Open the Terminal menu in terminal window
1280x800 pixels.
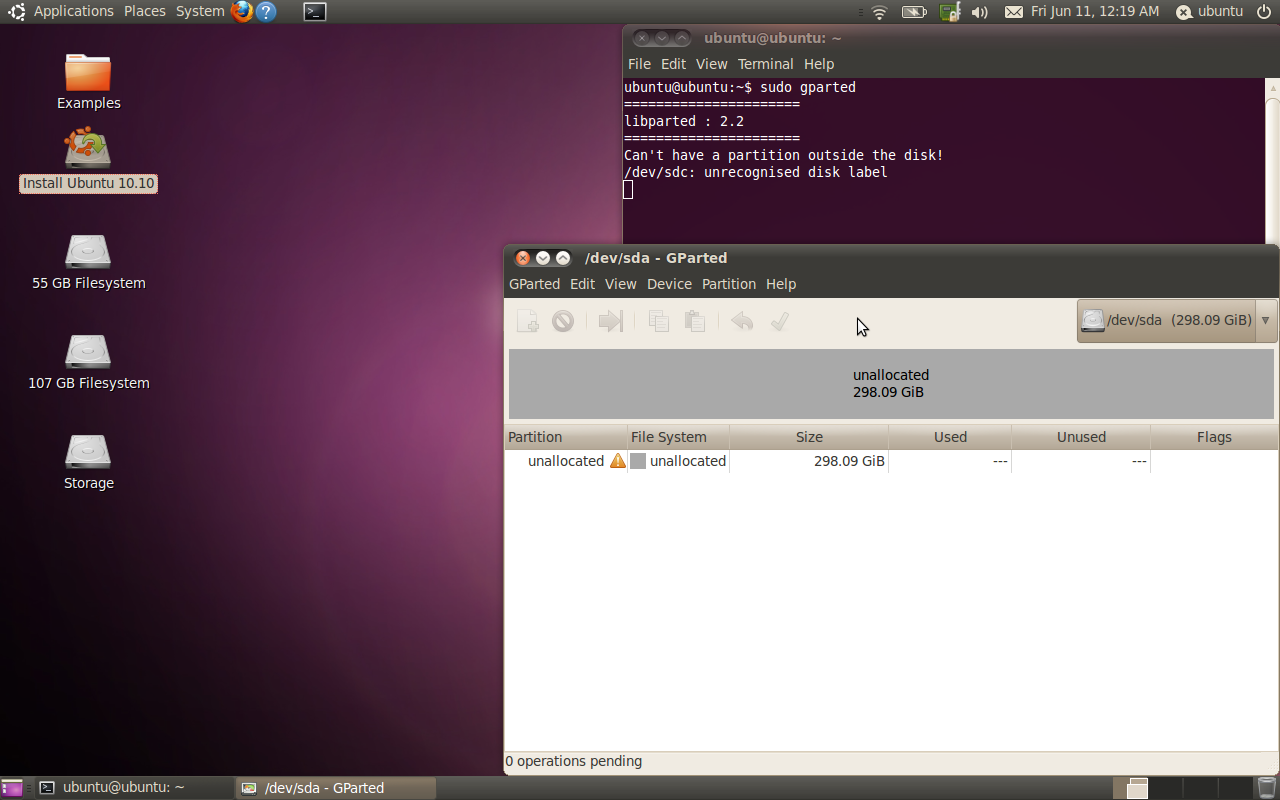tap(765, 64)
